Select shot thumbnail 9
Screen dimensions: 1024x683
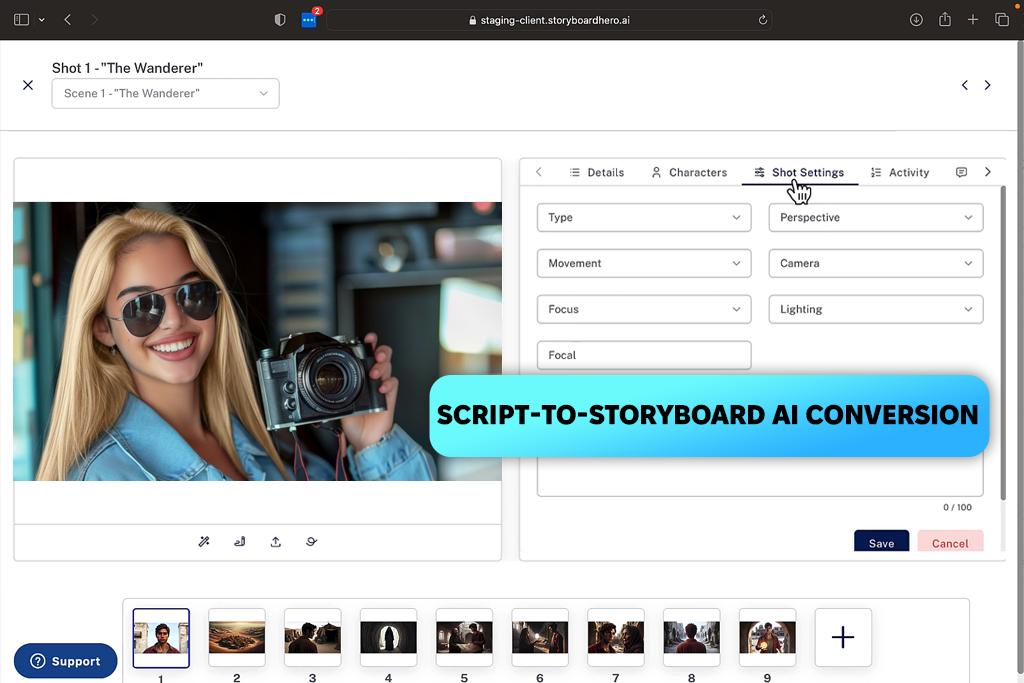pos(767,638)
